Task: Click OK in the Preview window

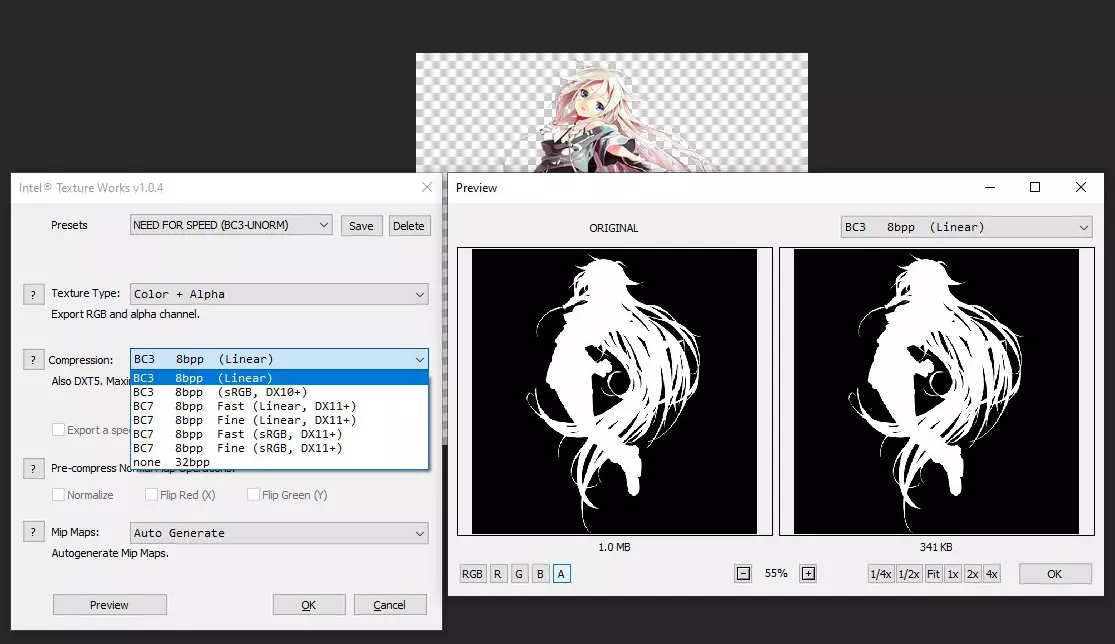Action: 1055,574
